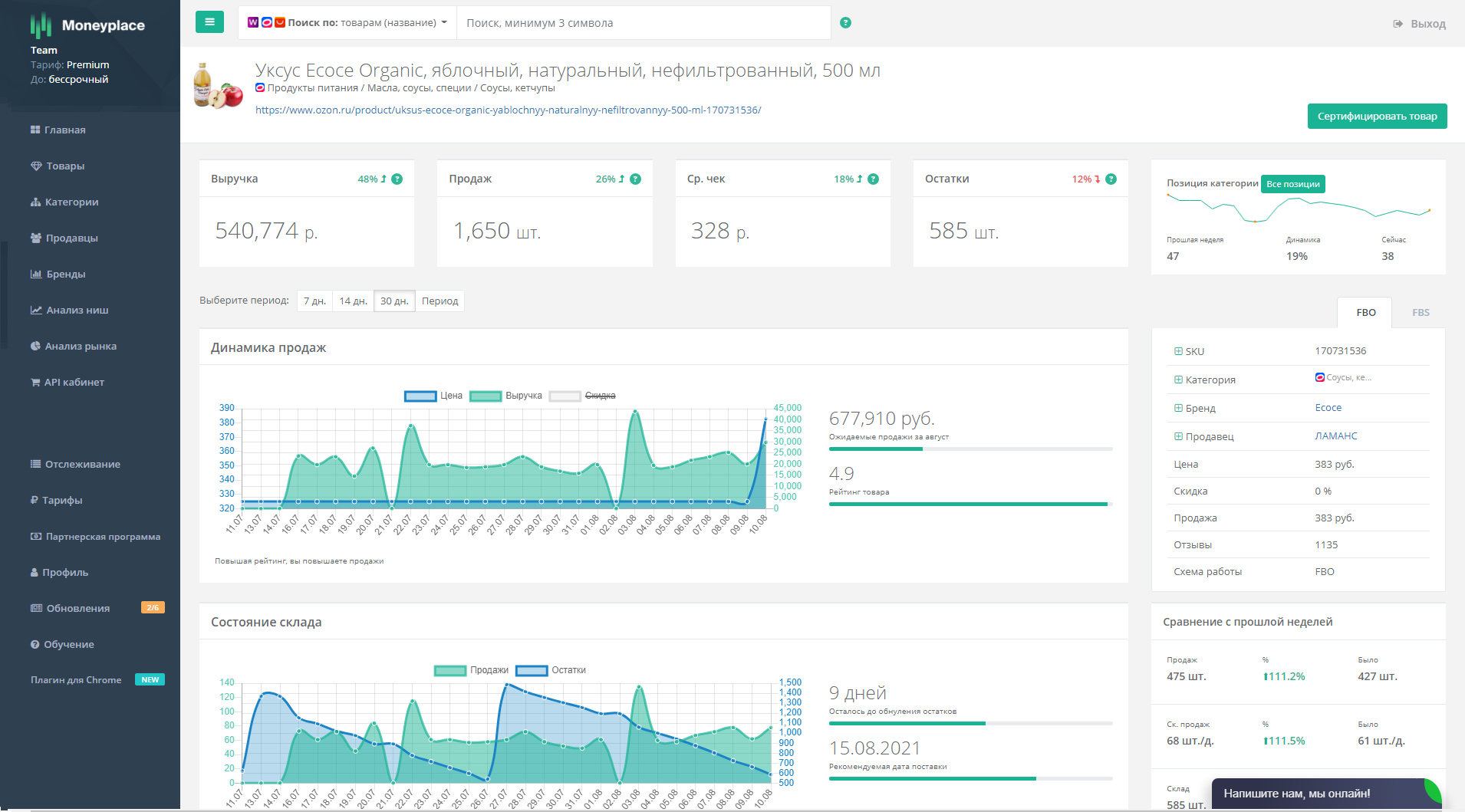This screenshot has height=812, width=1465.
Task: Open the Продавцы sidebar section
Action: coord(71,238)
